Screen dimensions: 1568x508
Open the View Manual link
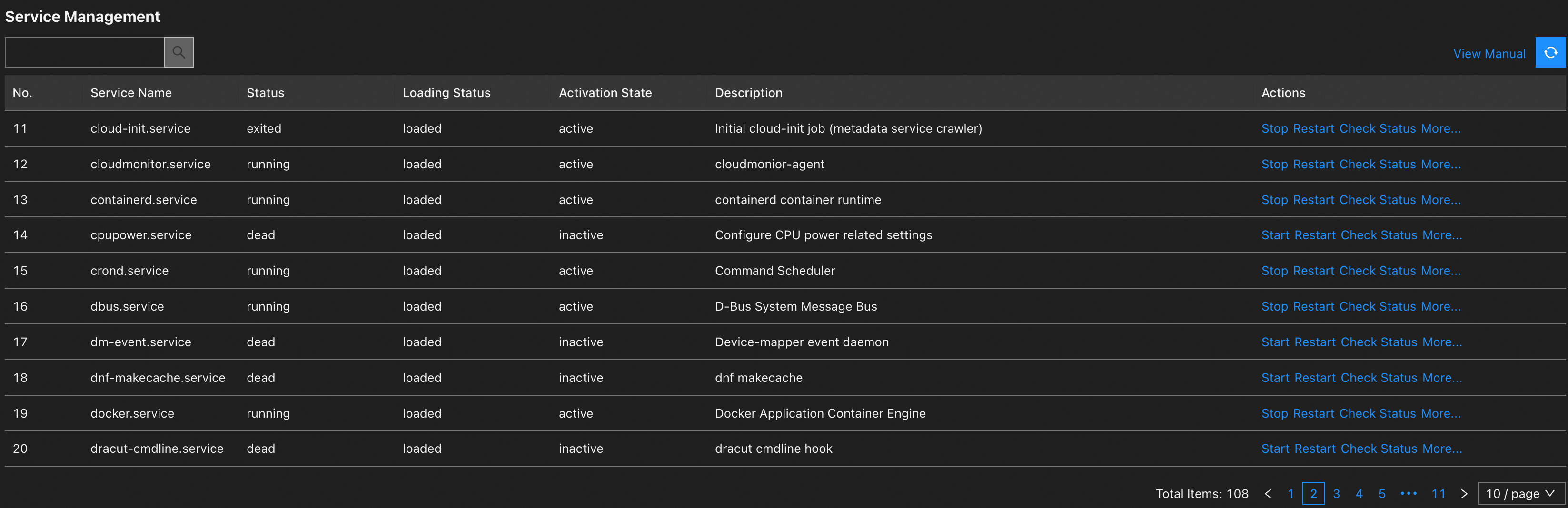coord(1489,54)
